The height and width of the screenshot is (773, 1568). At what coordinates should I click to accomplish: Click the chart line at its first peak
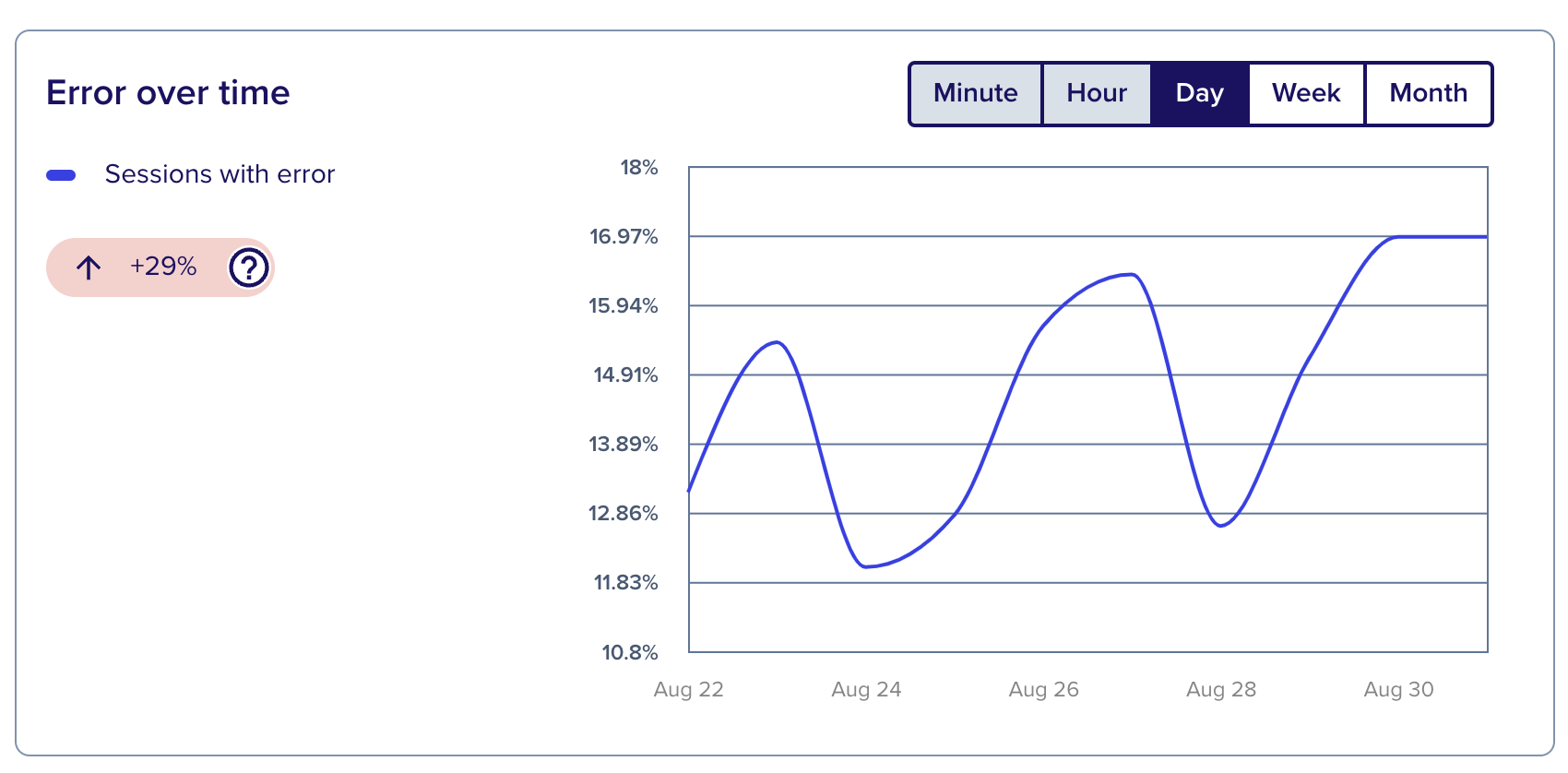[x=778, y=342]
